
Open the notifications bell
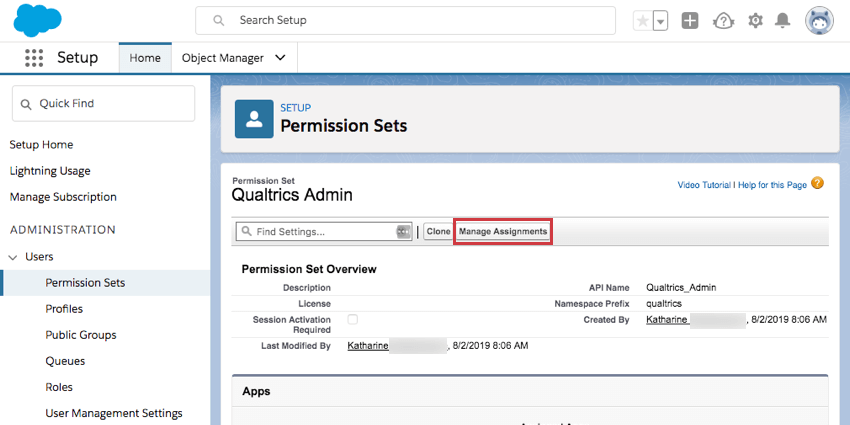[x=783, y=21]
